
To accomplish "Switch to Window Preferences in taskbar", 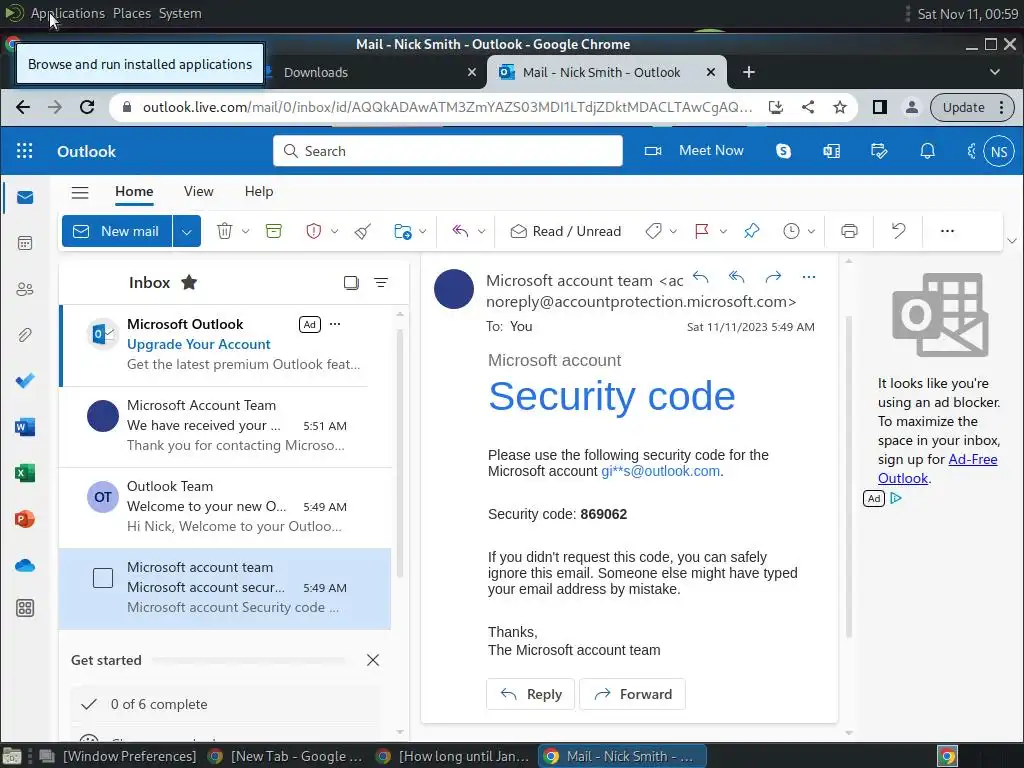I will point(118,756).
